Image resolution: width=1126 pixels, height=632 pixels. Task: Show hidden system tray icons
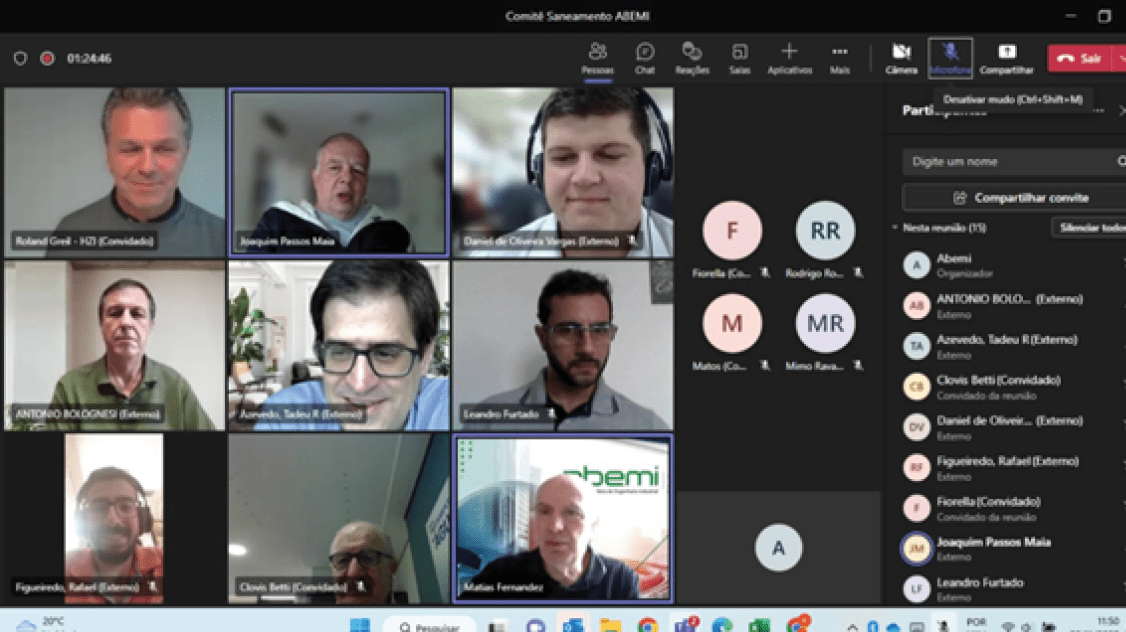[852, 625]
